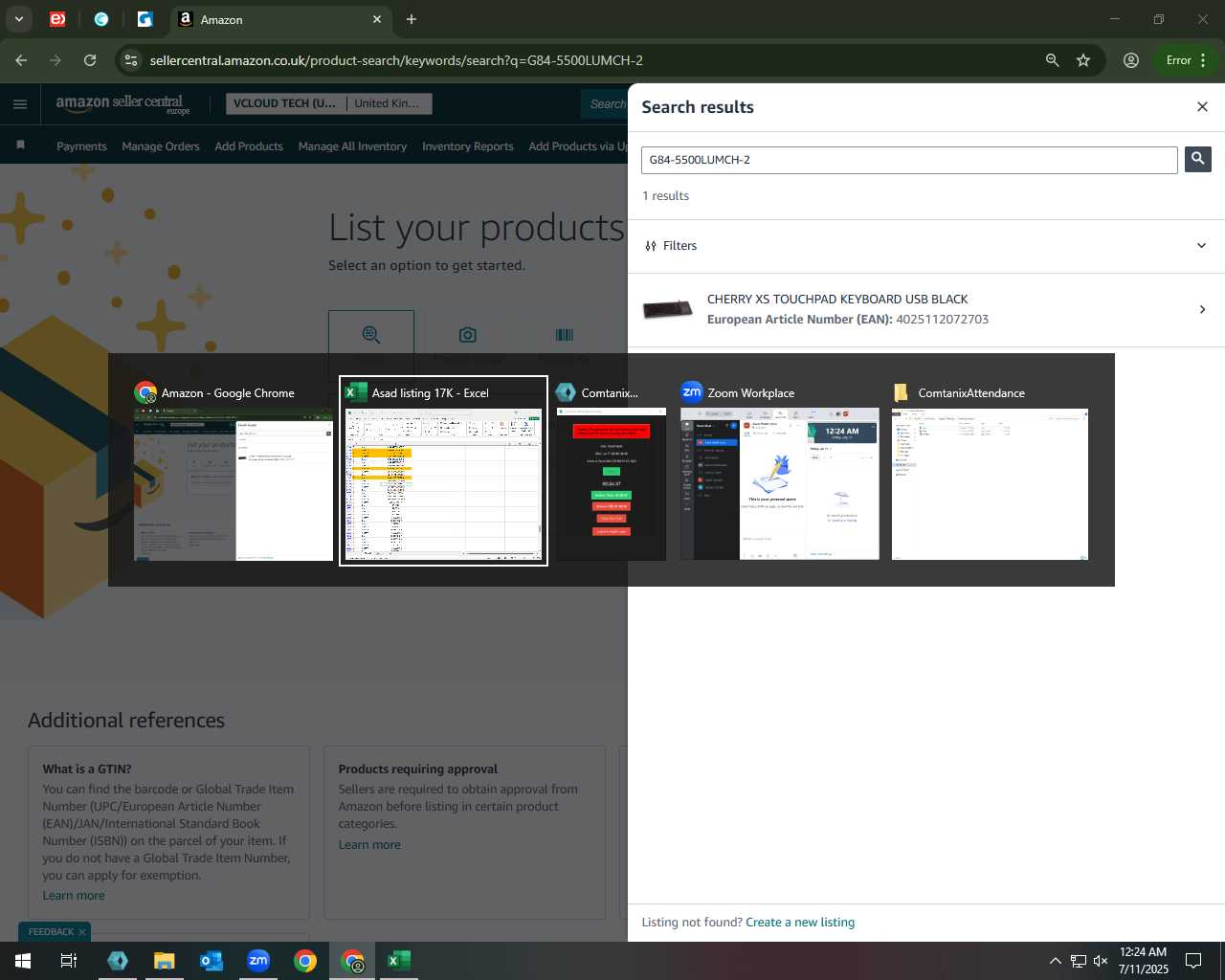Click the Filters sliders icon
The width and height of the screenshot is (1225, 980).
point(651,246)
